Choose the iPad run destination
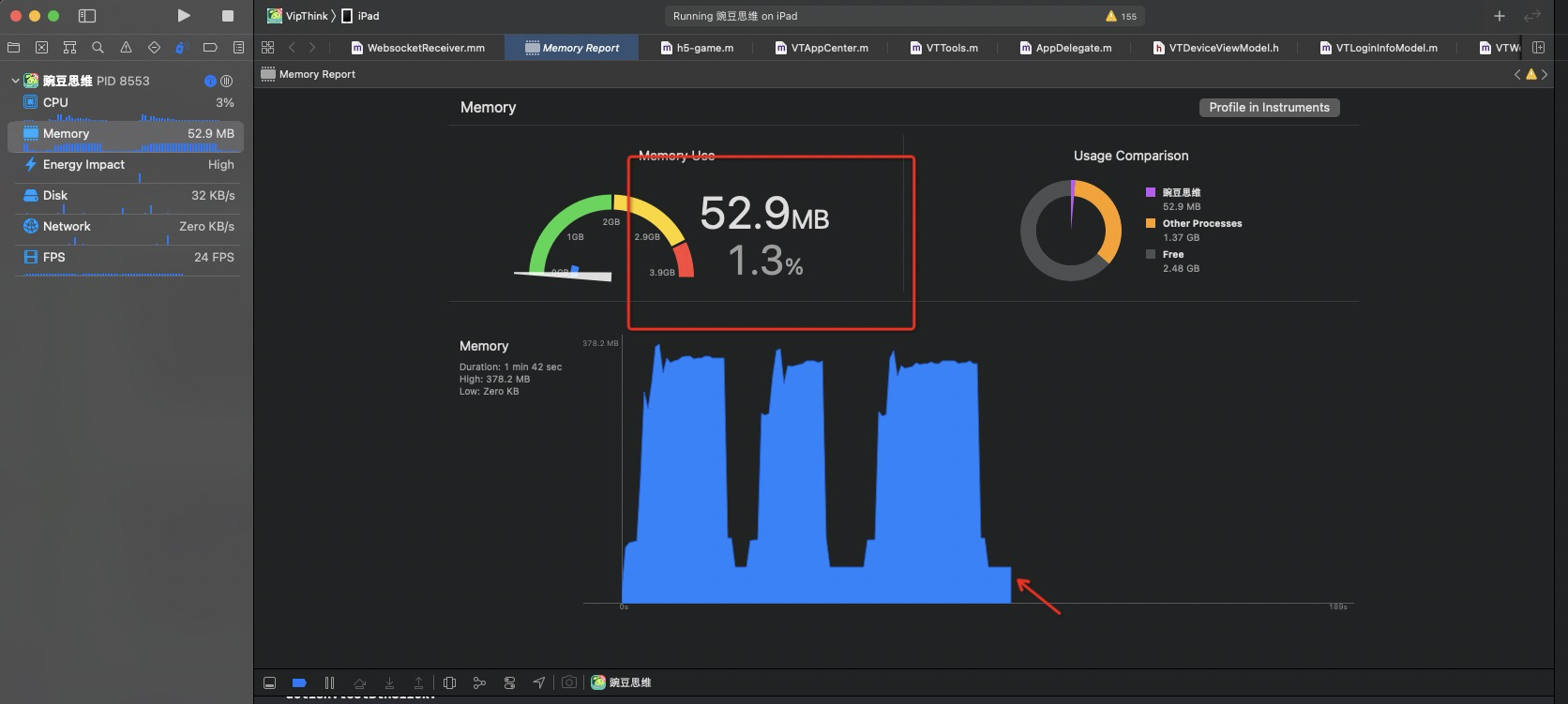The height and width of the screenshot is (704, 1568). tap(360, 16)
